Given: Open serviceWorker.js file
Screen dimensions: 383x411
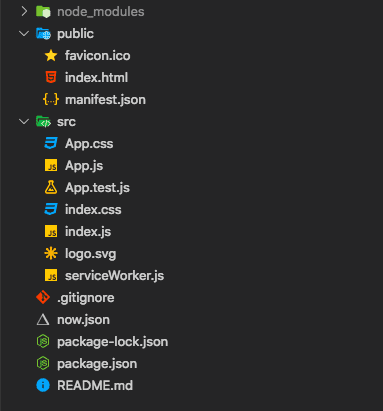Looking at the screenshot, I should click(x=114, y=276).
